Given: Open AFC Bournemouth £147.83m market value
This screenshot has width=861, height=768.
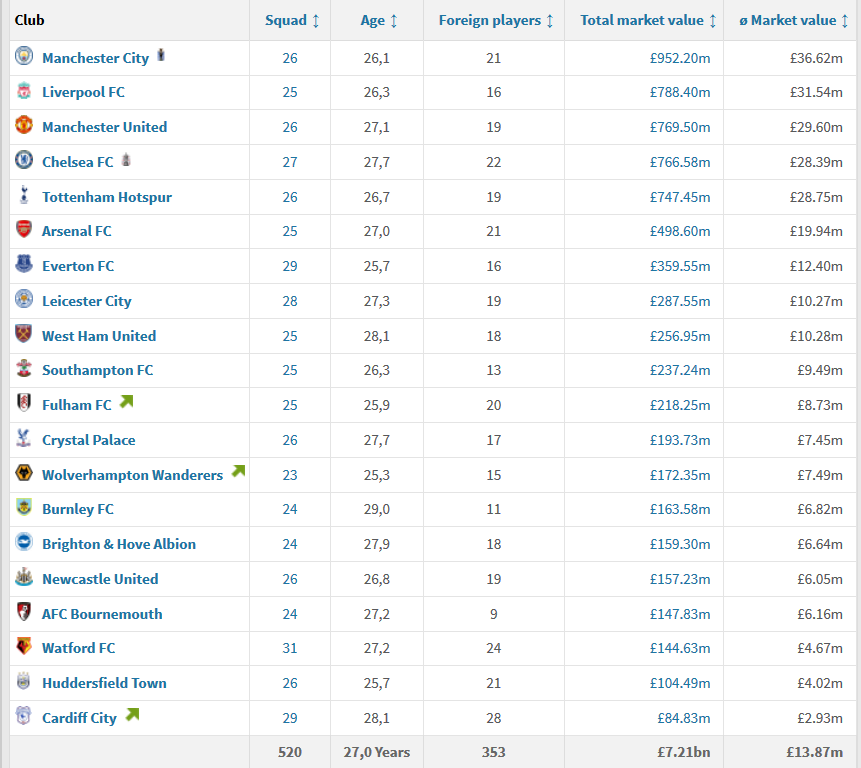Looking at the screenshot, I should (x=680, y=614).
